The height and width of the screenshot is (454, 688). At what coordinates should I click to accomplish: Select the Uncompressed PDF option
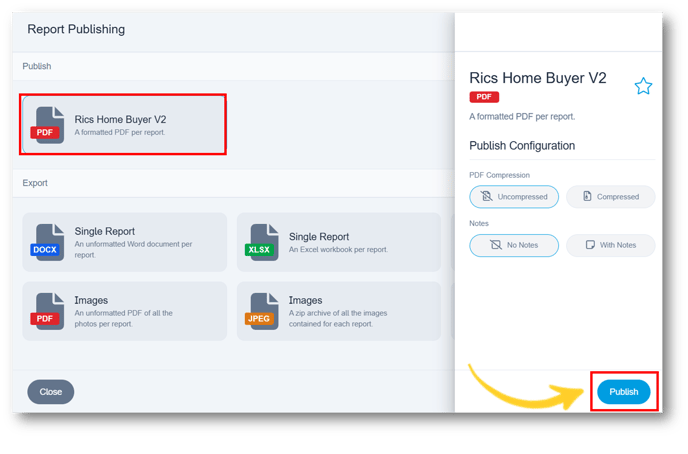point(514,197)
